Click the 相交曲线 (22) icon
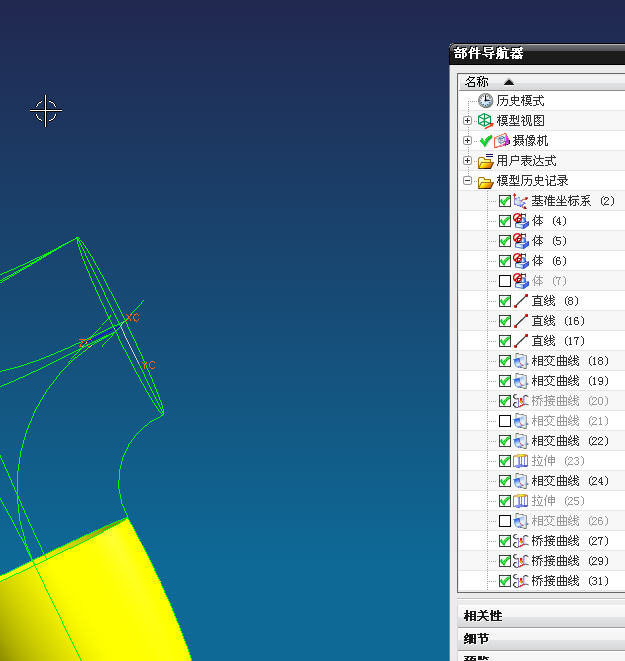The height and width of the screenshot is (661, 625). pyautogui.click(x=520, y=441)
